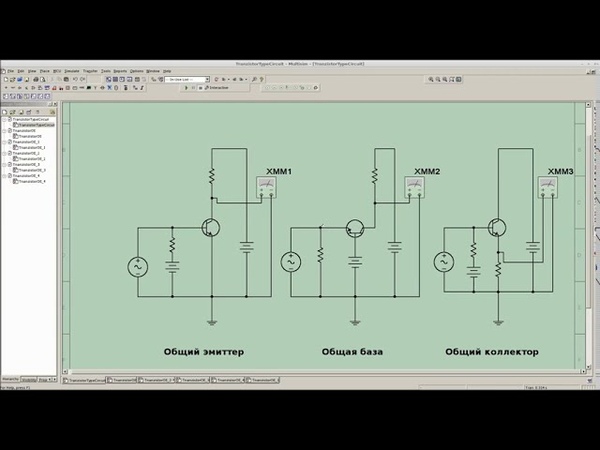Open the XMM2 multimeter instrument
The width and height of the screenshot is (600, 450).
tap(414, 188)
